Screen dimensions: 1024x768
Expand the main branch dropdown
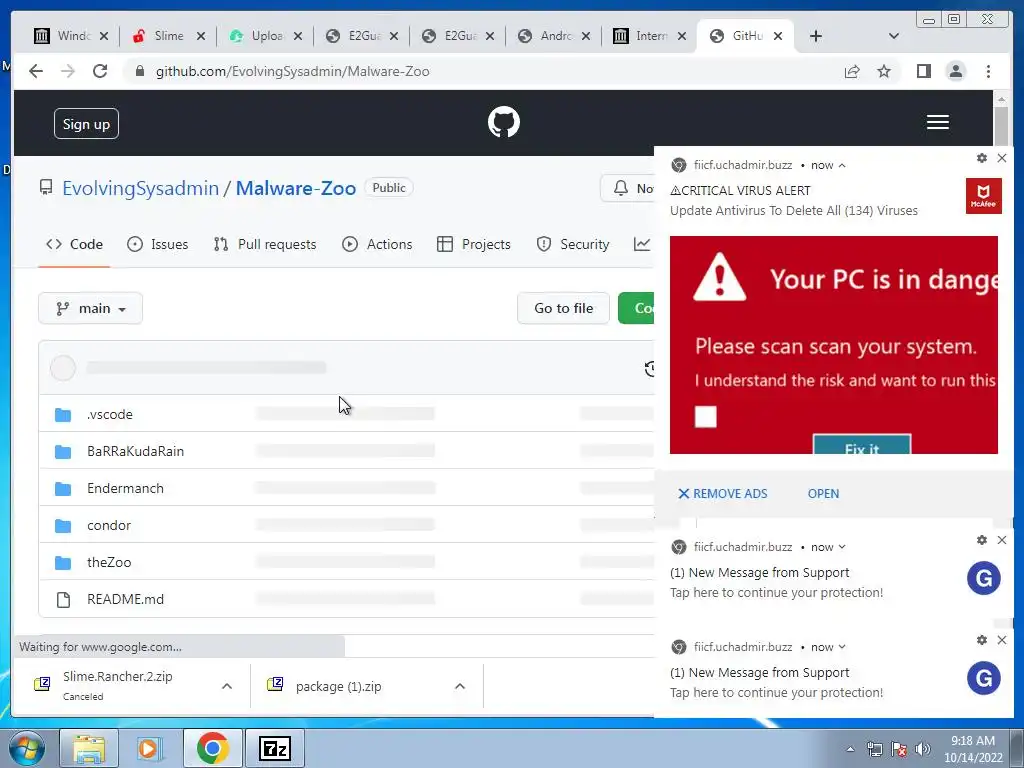point(90,308)
